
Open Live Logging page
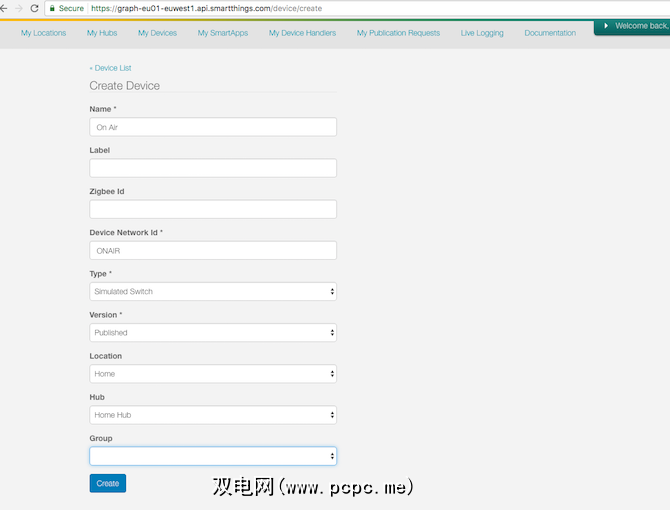tap(482, 33)
